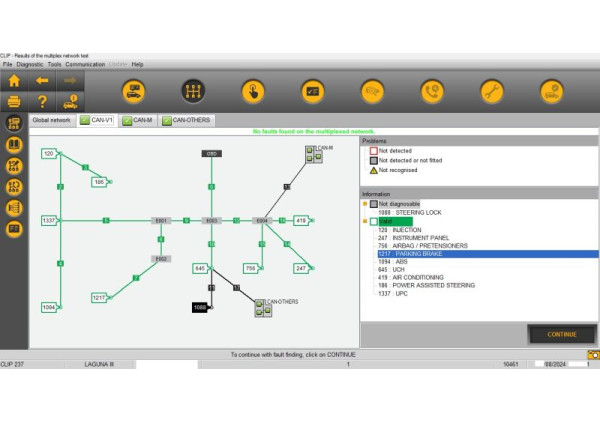Click the wrench repair tool icon

click(491, 91)
